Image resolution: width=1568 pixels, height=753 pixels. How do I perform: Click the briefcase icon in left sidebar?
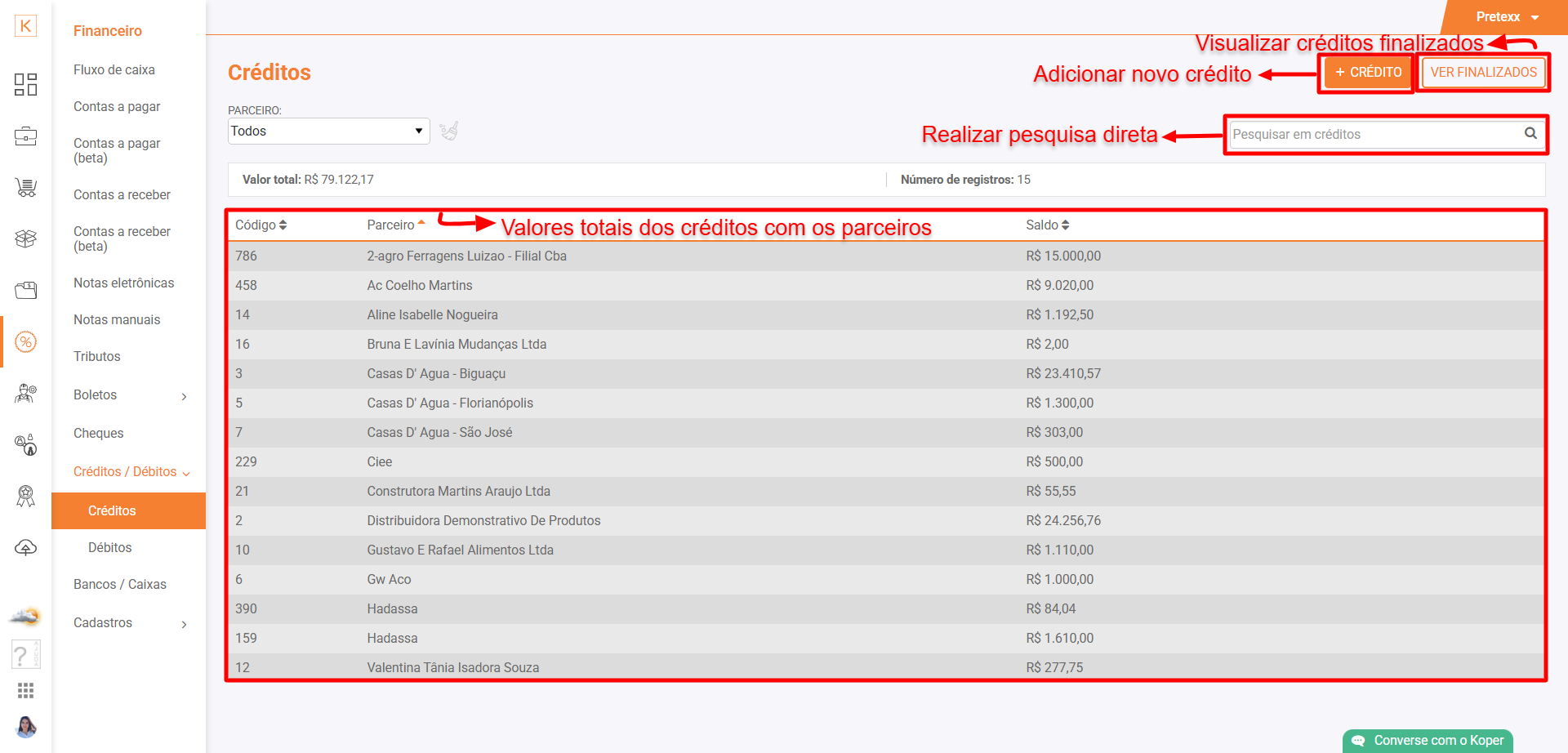click(x=25, y=136)
